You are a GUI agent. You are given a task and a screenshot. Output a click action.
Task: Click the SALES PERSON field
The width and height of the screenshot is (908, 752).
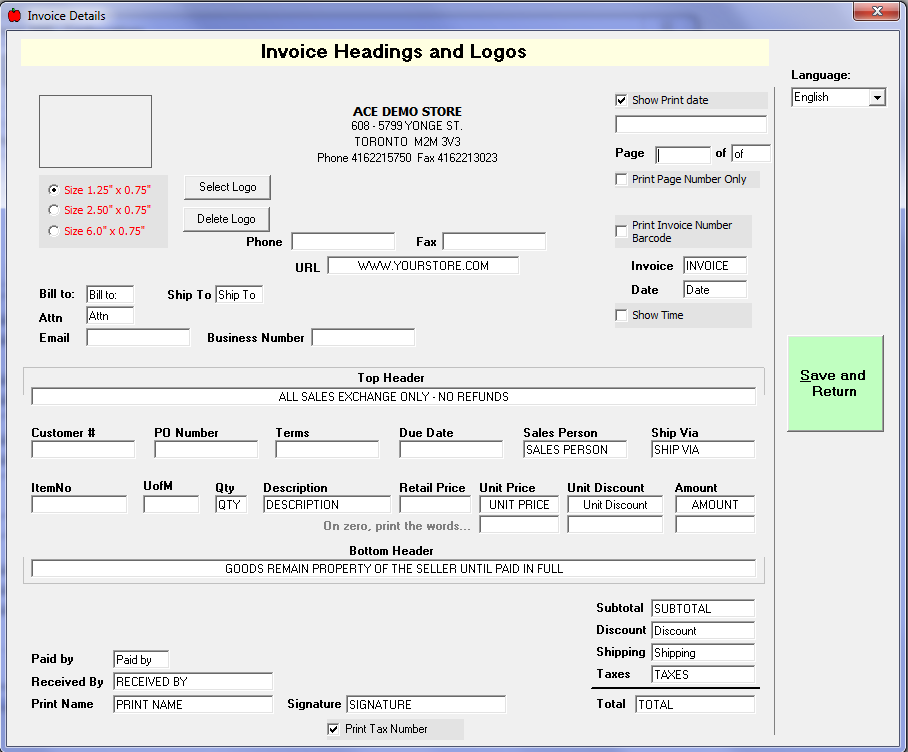click(575, 450)
